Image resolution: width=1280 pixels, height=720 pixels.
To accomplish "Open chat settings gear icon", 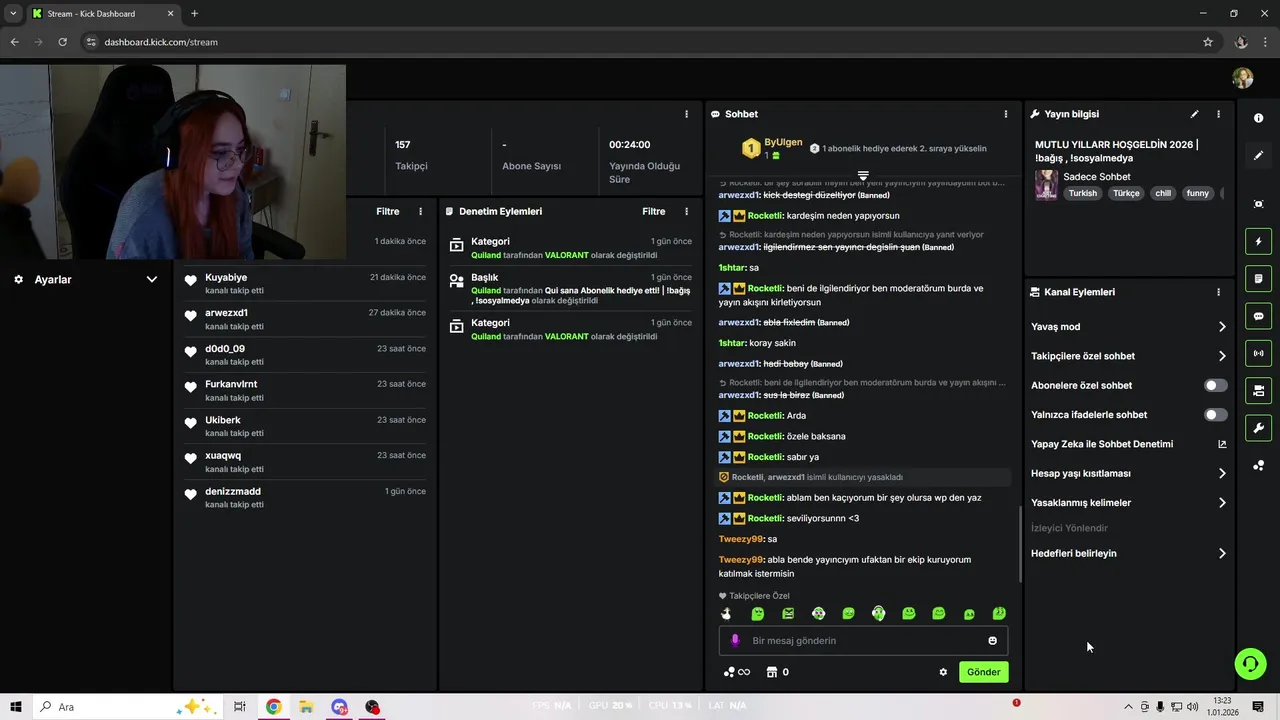I will (943, 672).
